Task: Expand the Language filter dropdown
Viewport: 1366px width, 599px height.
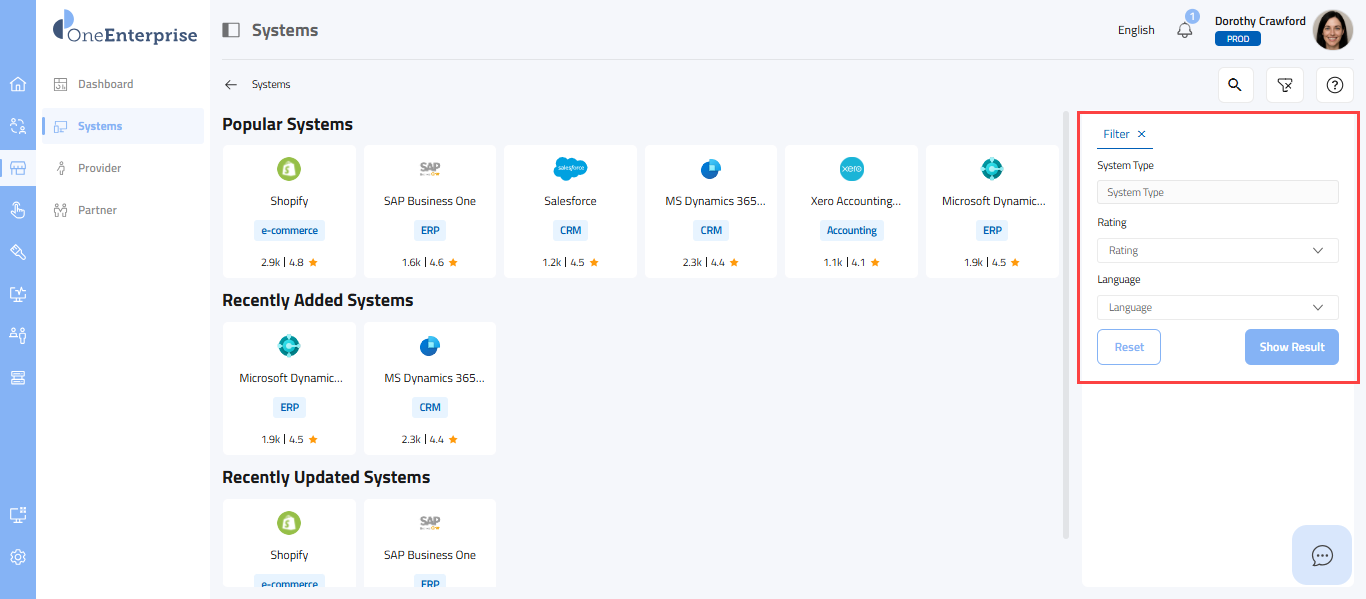Action: tap(1217, 307)
